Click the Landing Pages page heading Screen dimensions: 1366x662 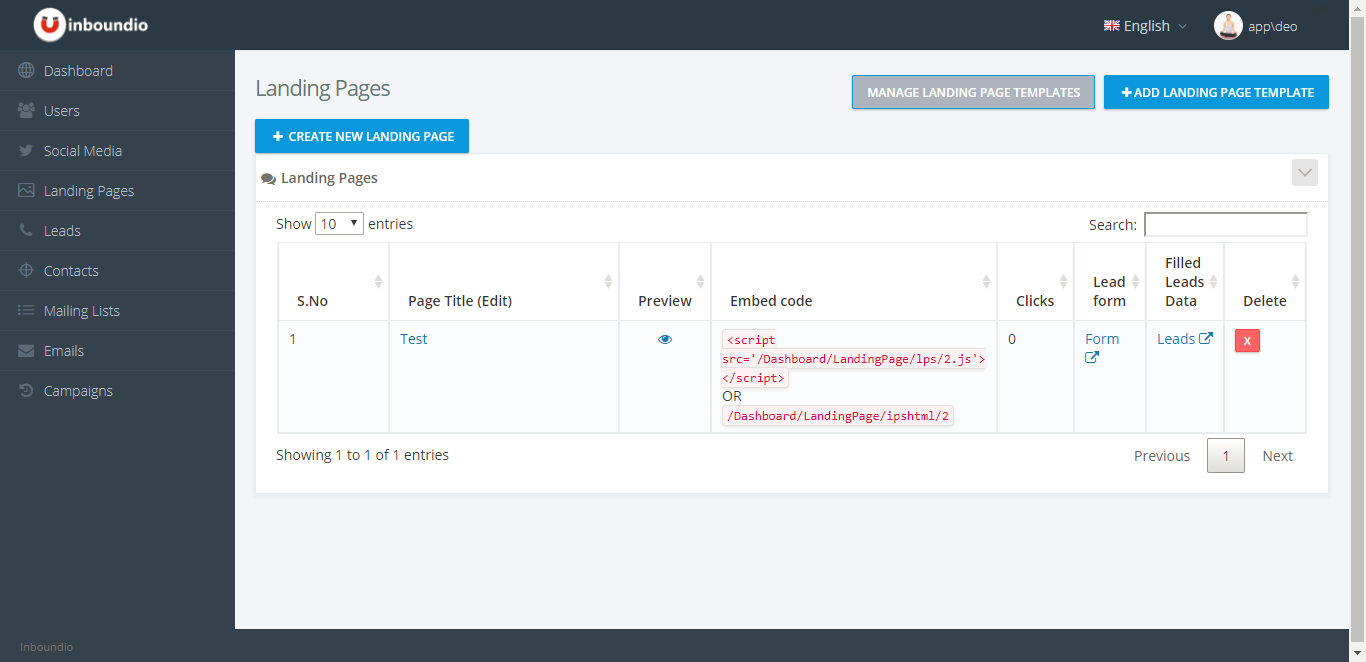point(322,88)
